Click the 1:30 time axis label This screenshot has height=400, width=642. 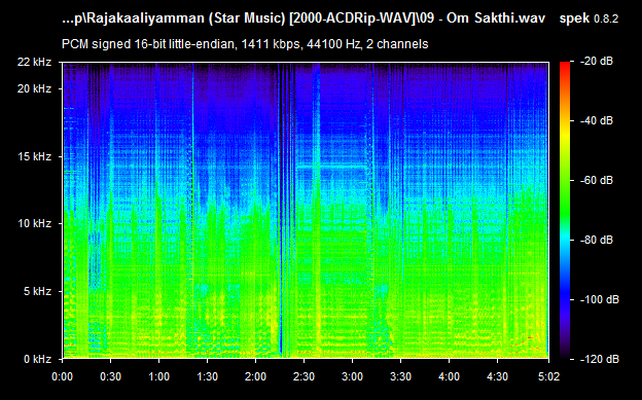point(207,376)
